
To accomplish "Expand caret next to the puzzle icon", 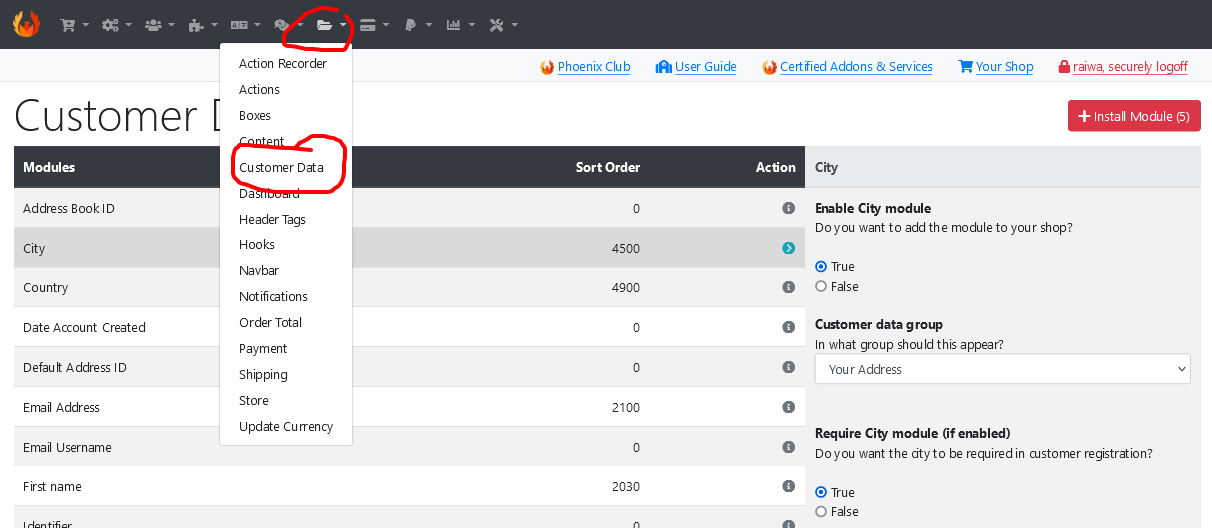I will click(215, 26).
